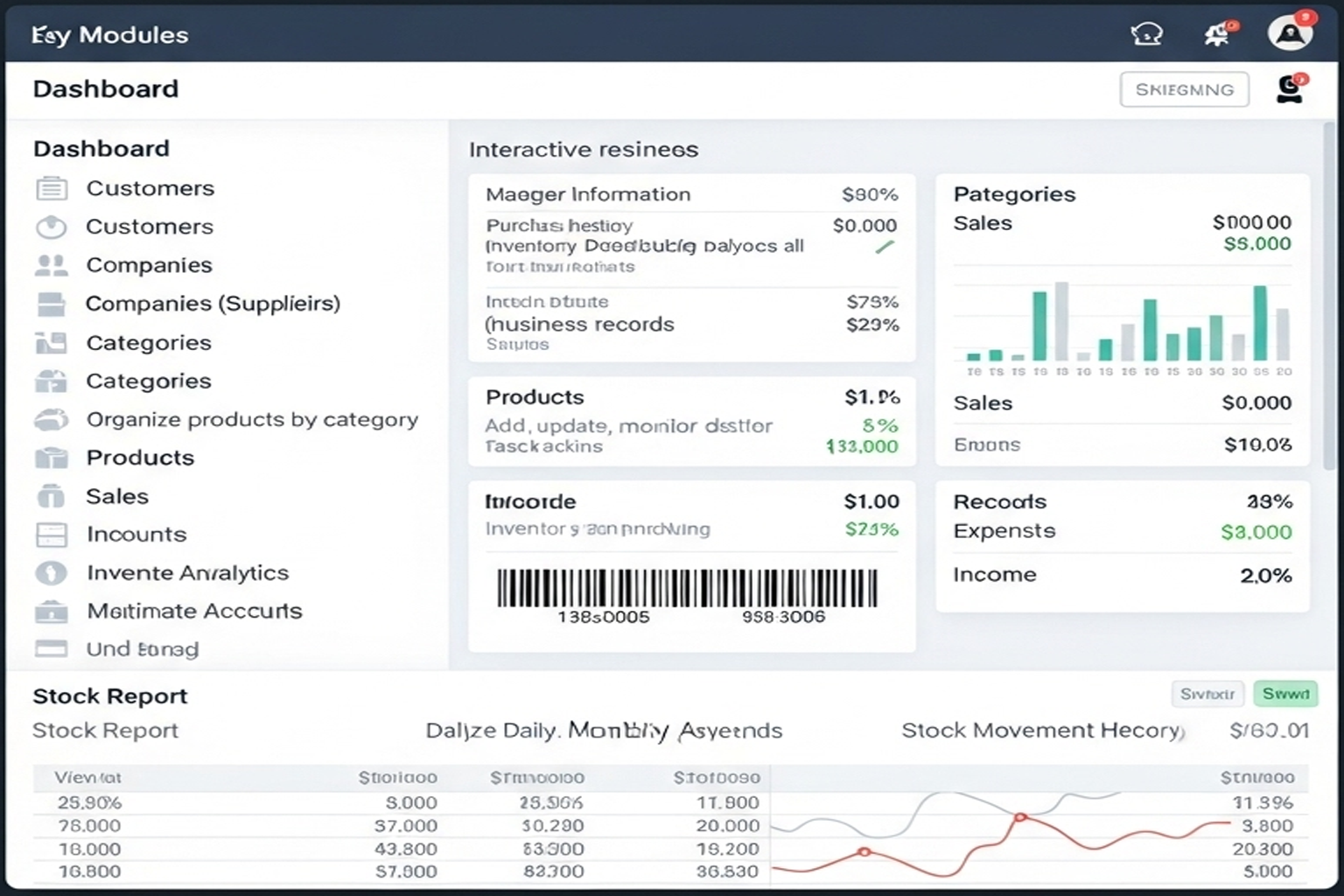Expand the Companies (Suppliers) entry

point(213,304)
